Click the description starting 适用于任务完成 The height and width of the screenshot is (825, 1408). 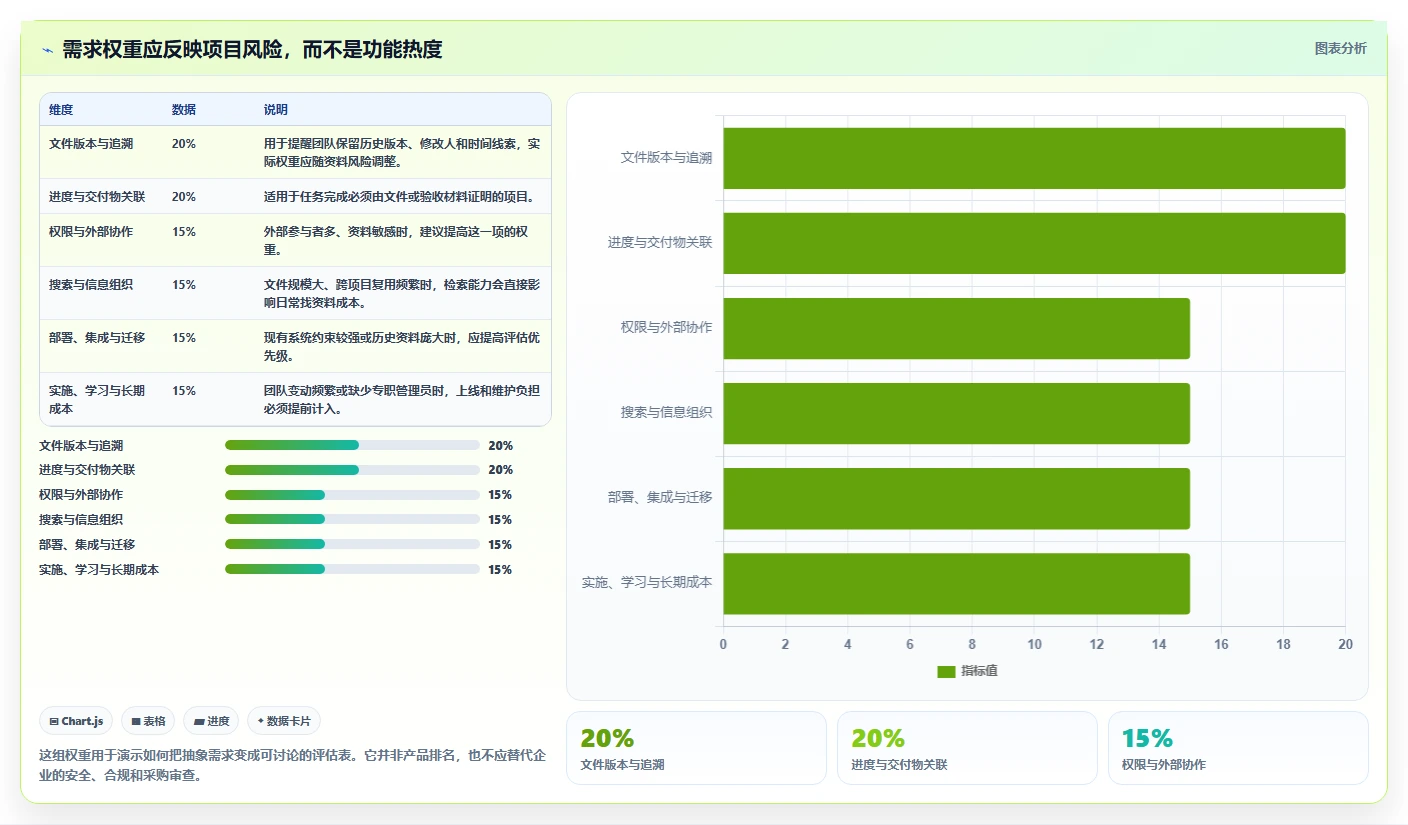(399, 197)
